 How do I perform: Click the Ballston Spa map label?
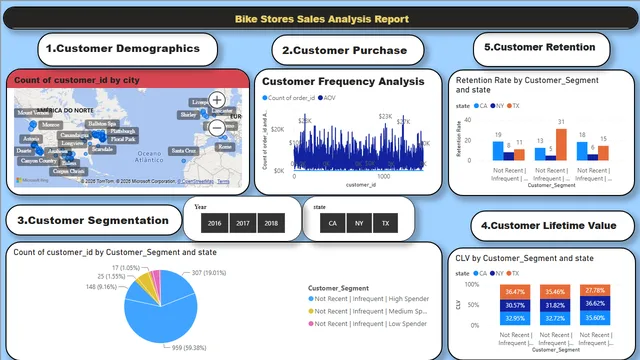(x=102, y=124)
